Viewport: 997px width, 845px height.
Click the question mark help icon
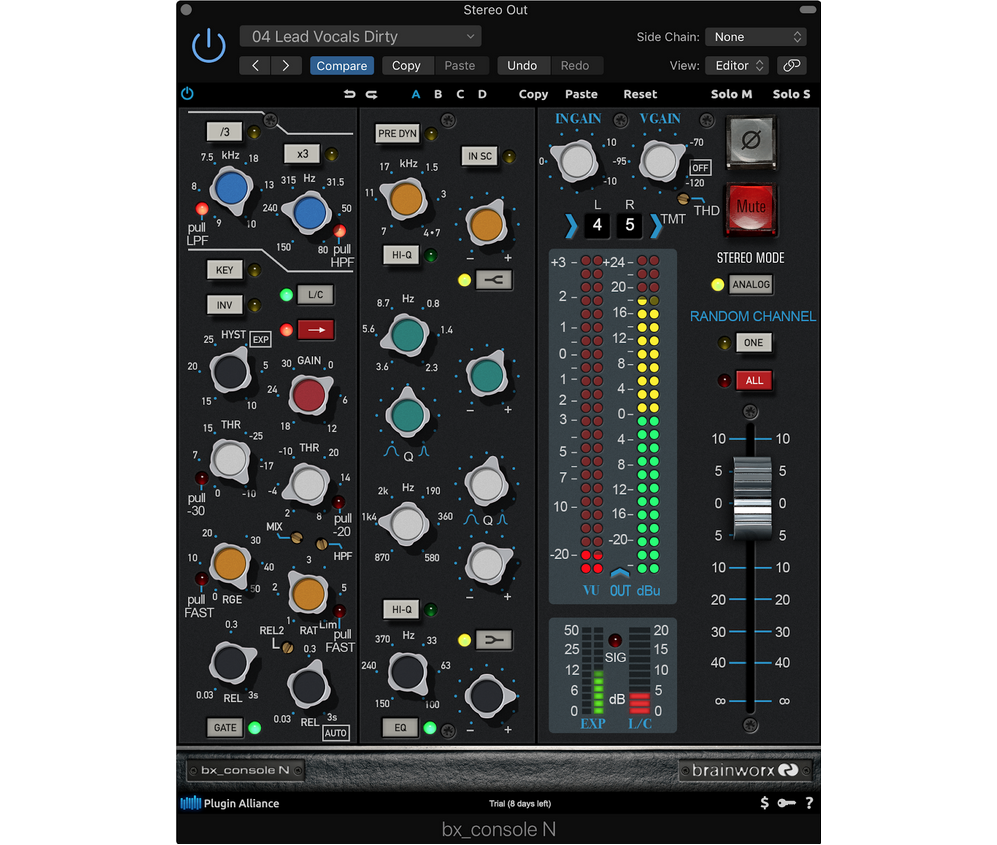[x=809, y=803]
